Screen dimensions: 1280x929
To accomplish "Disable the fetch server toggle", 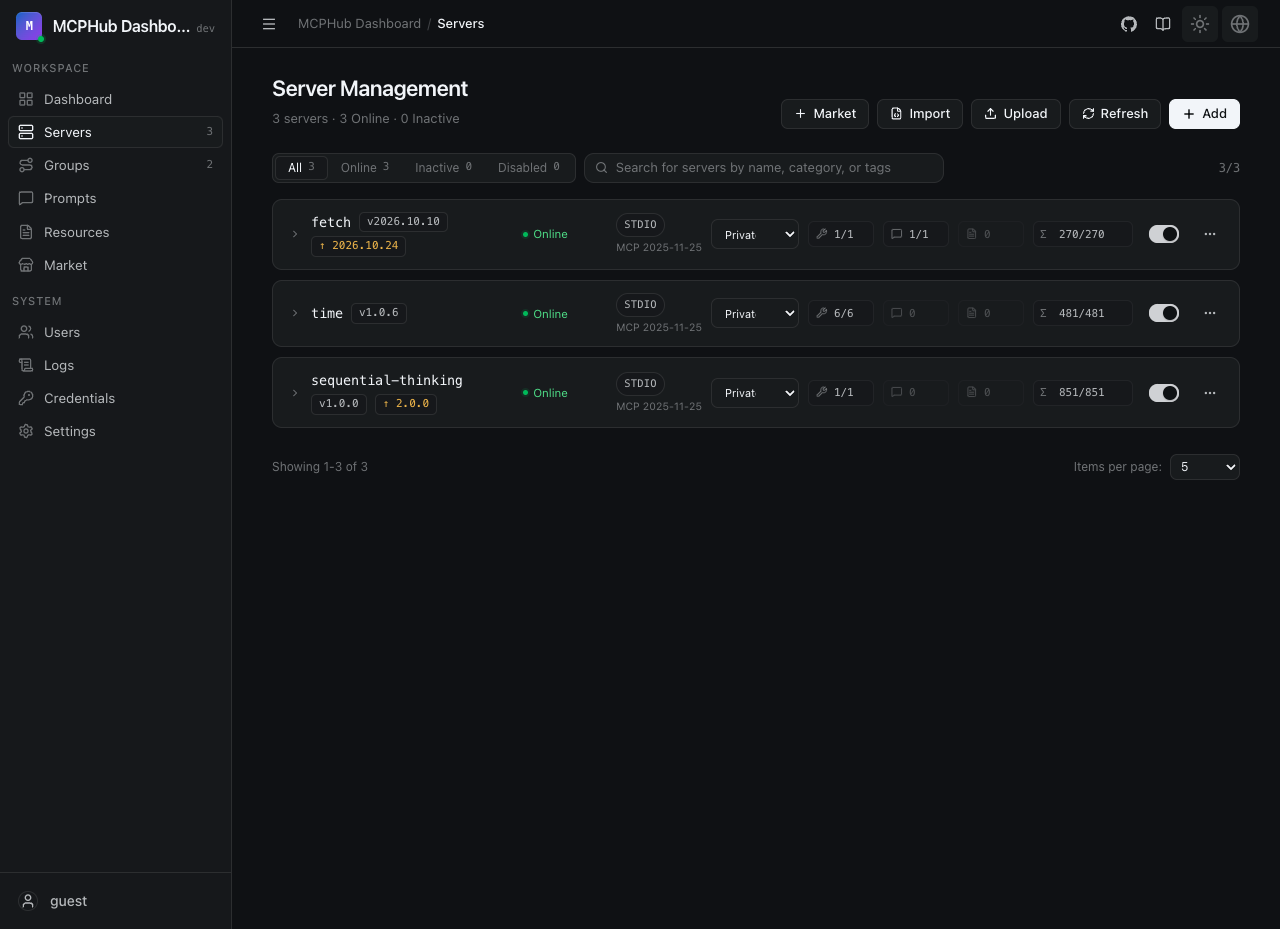I will pos(1164,234).
